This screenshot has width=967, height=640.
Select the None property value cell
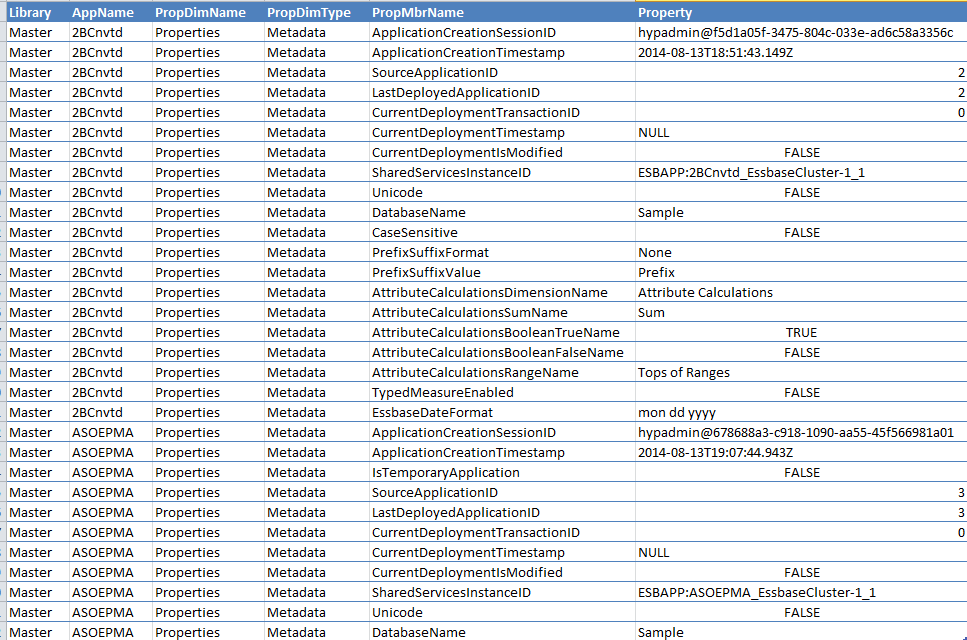point(801,253)
